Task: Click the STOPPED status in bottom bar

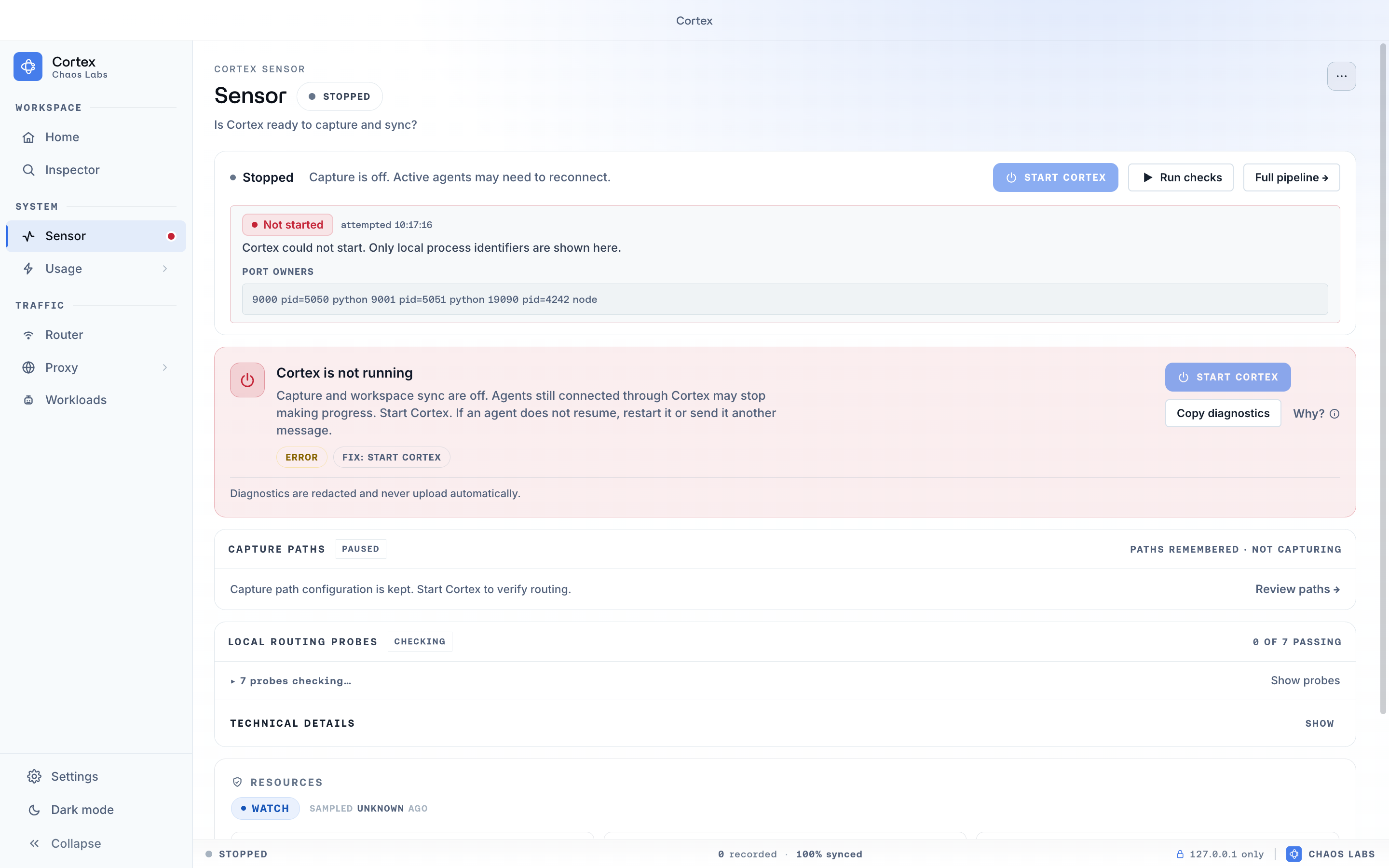Action: click(236, 854)
